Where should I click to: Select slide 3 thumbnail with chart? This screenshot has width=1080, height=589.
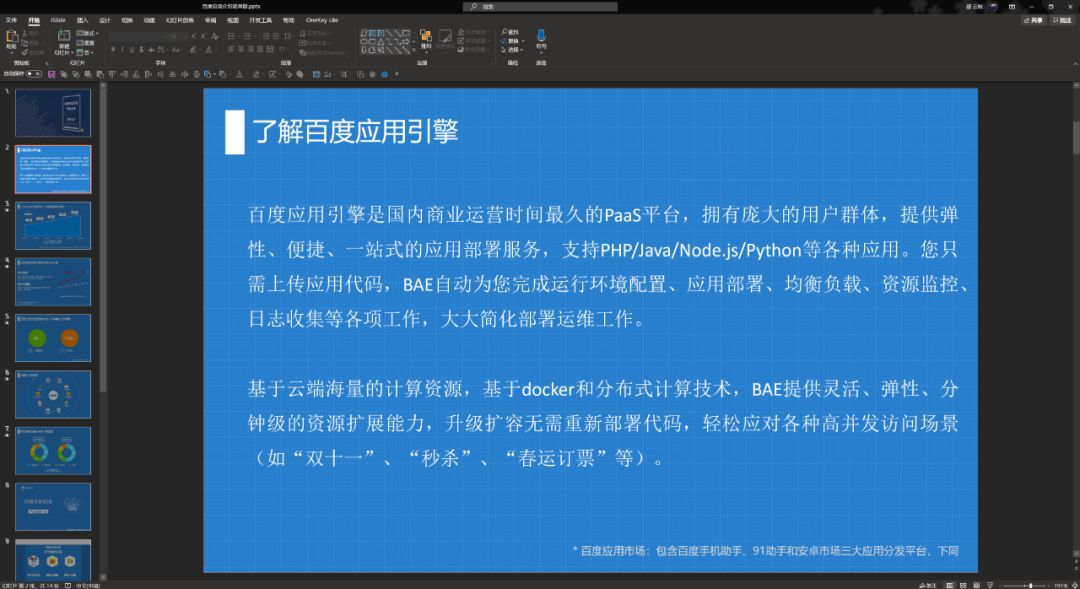tap(53, 225)
